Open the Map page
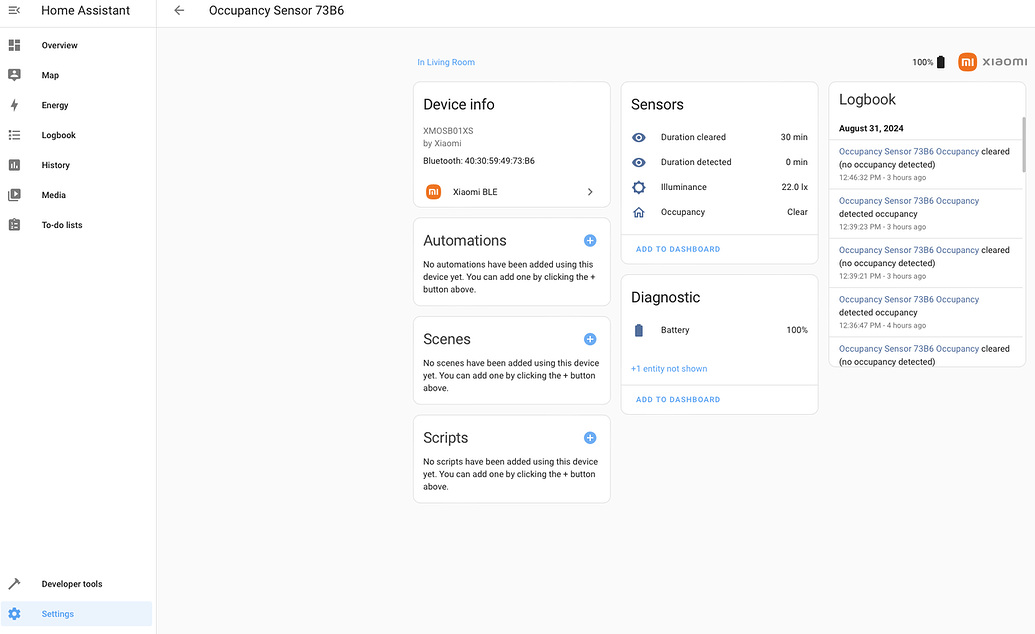The image size is (1035, 634). 50,75
